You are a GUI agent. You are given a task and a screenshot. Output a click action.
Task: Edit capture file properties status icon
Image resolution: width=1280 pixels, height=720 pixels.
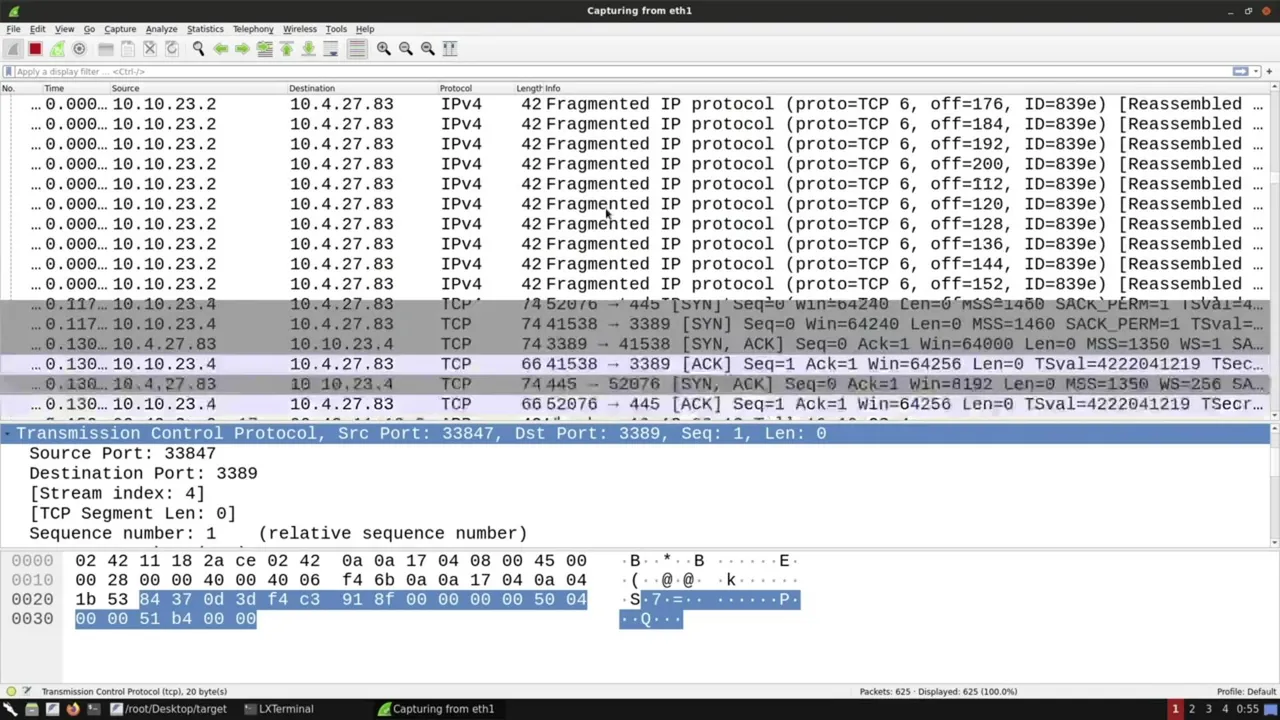point(27,691)
